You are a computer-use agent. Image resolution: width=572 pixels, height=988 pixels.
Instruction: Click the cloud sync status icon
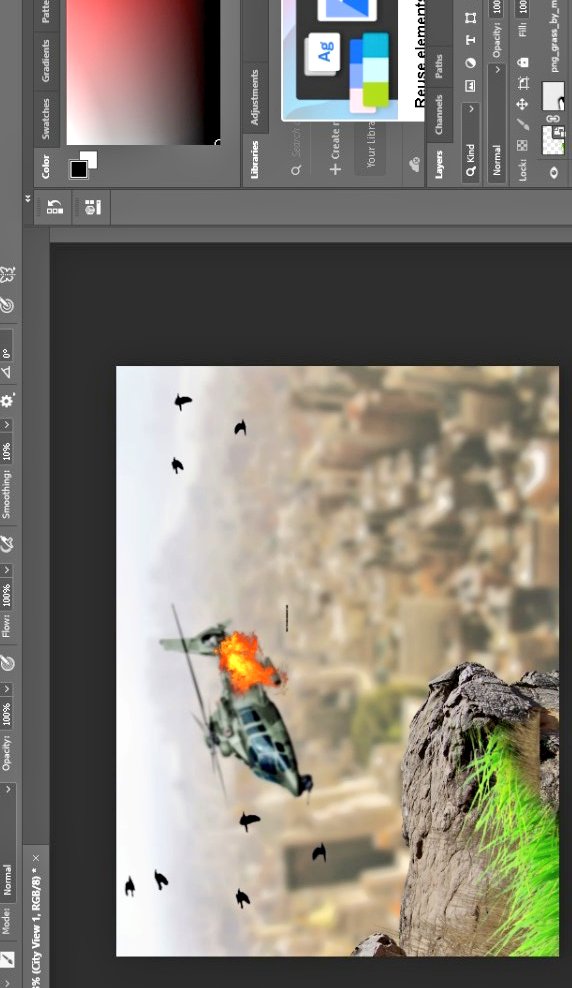[414, 165]
